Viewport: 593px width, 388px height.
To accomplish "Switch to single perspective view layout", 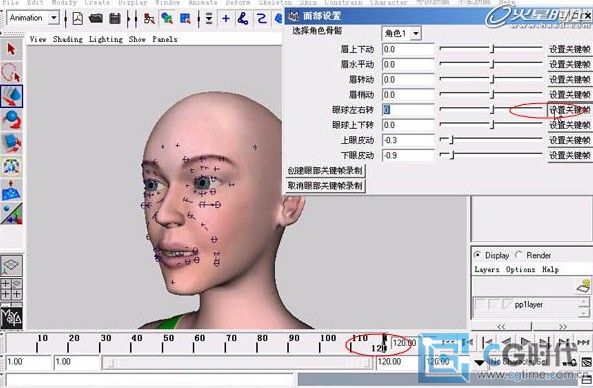I will click(11, 265).
